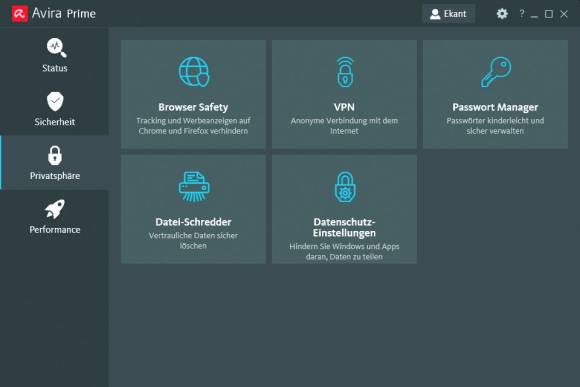Click the VPN padlock icon
This screenshot has height=387, width=580.
click(x=345, y=72)
